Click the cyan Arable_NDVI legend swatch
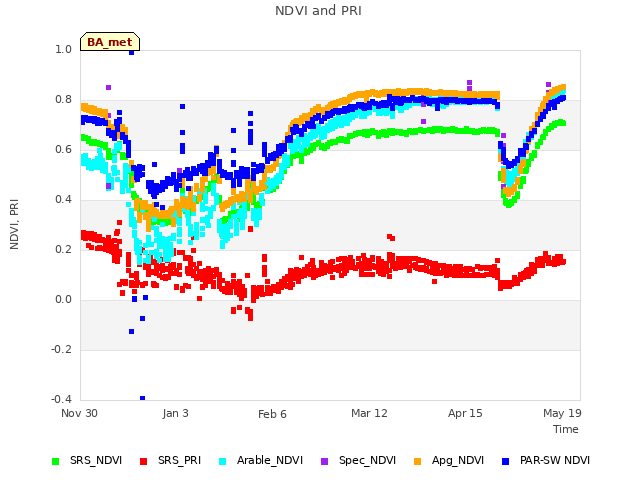The height and width of the screenshot is (480, 640). pyautogui.click(x=222, y=461)
